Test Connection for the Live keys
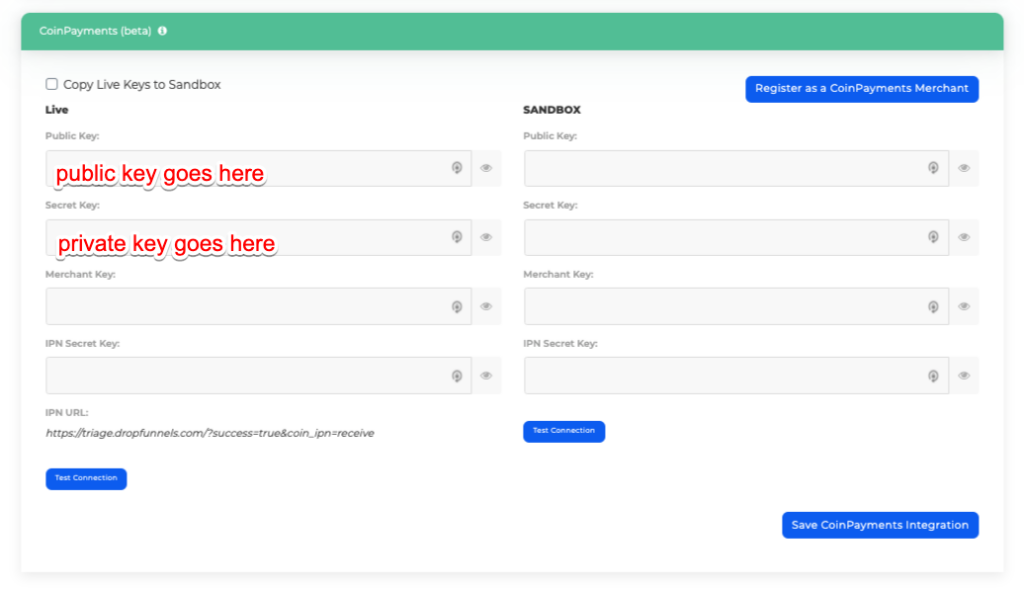Viewport: 1024px width, 590px height. tap(86, 479)
